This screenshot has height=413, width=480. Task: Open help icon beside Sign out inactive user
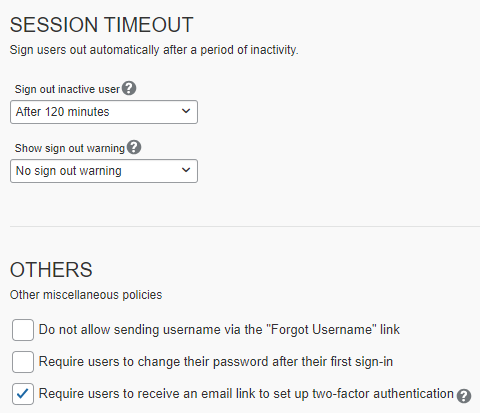(129, 89)
